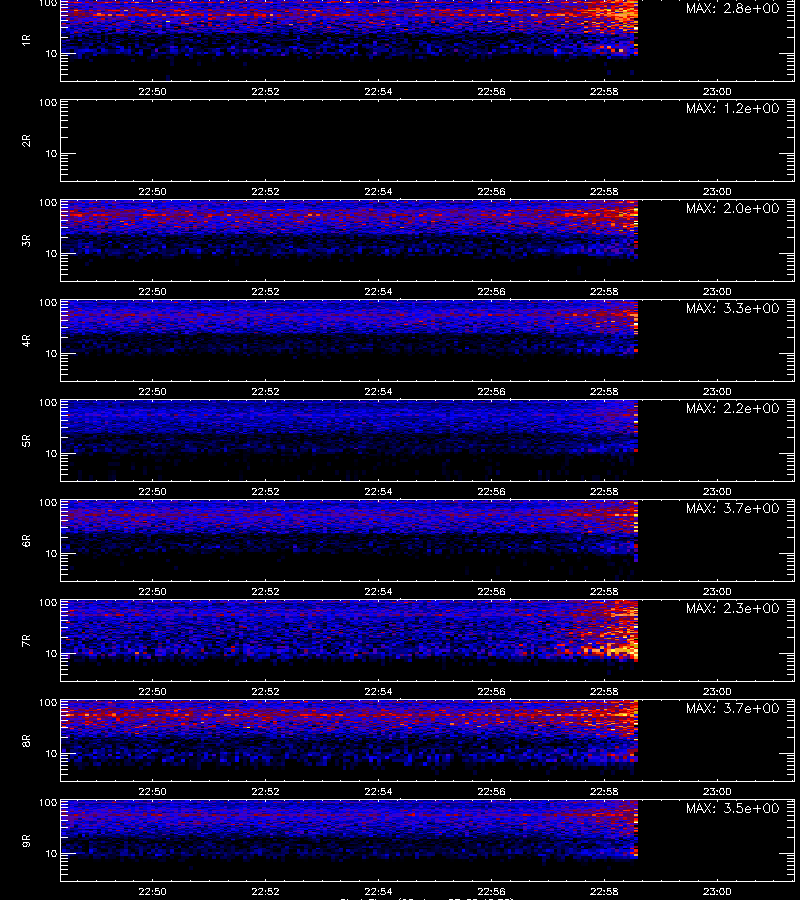The height and width of the screenshot is (900, 800).
Task: Click the 22:56 time label under 4R panel
Action: point(491,391)
